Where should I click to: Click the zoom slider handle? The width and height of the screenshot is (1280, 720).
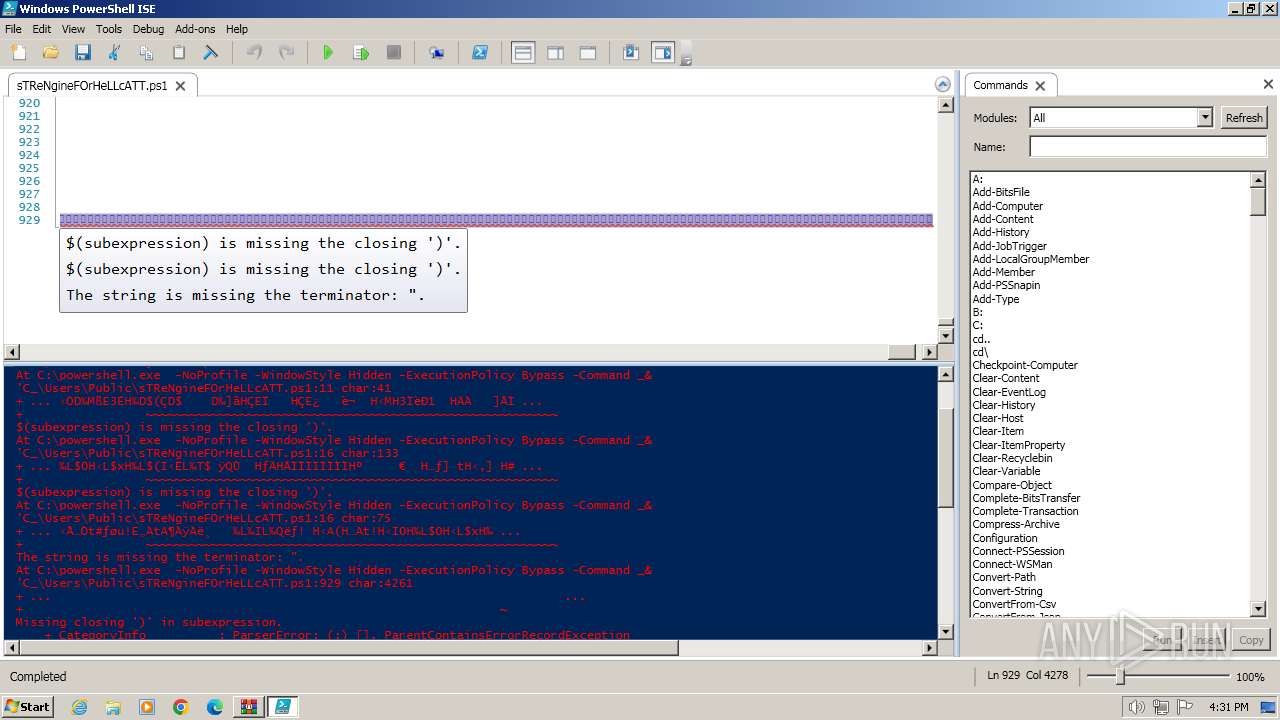coord(1120,677)
